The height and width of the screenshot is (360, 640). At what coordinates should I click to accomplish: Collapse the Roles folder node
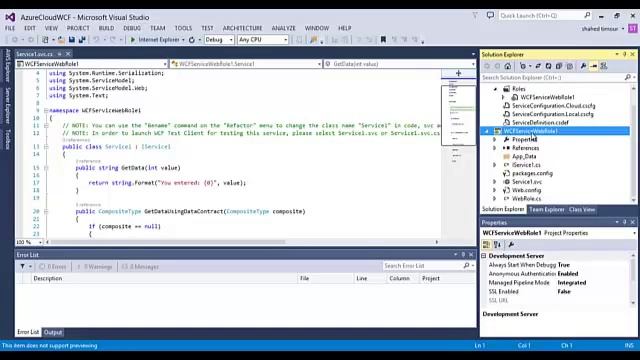(495, 89)
